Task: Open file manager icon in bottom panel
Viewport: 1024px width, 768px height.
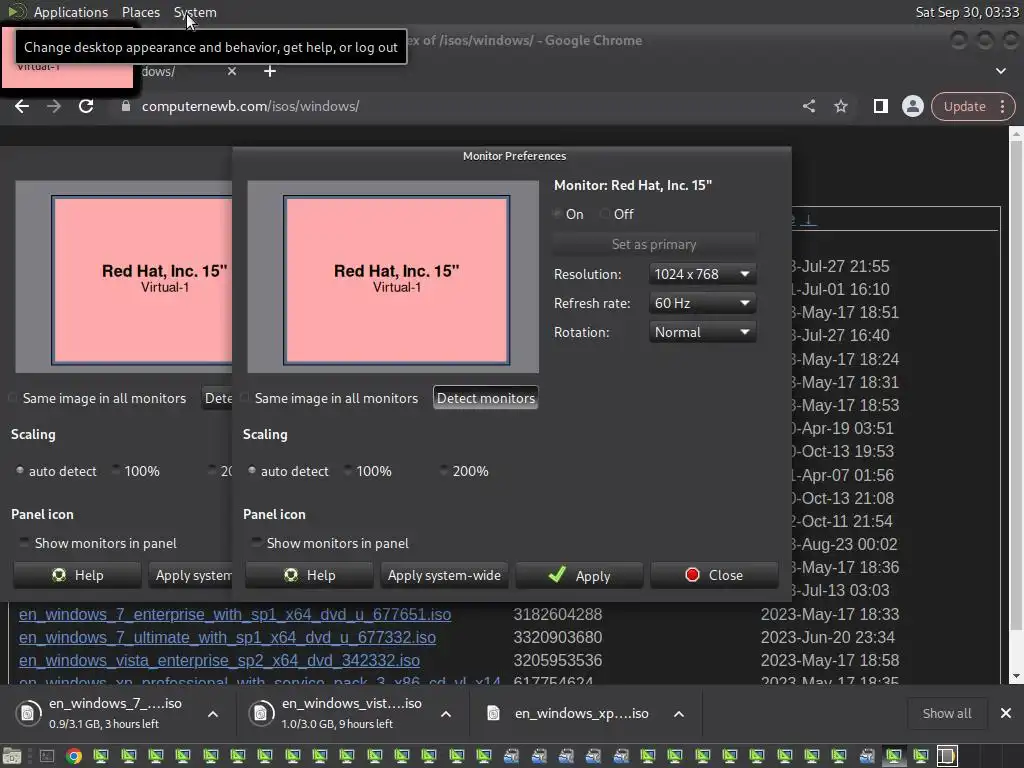Action: (12, 756)
